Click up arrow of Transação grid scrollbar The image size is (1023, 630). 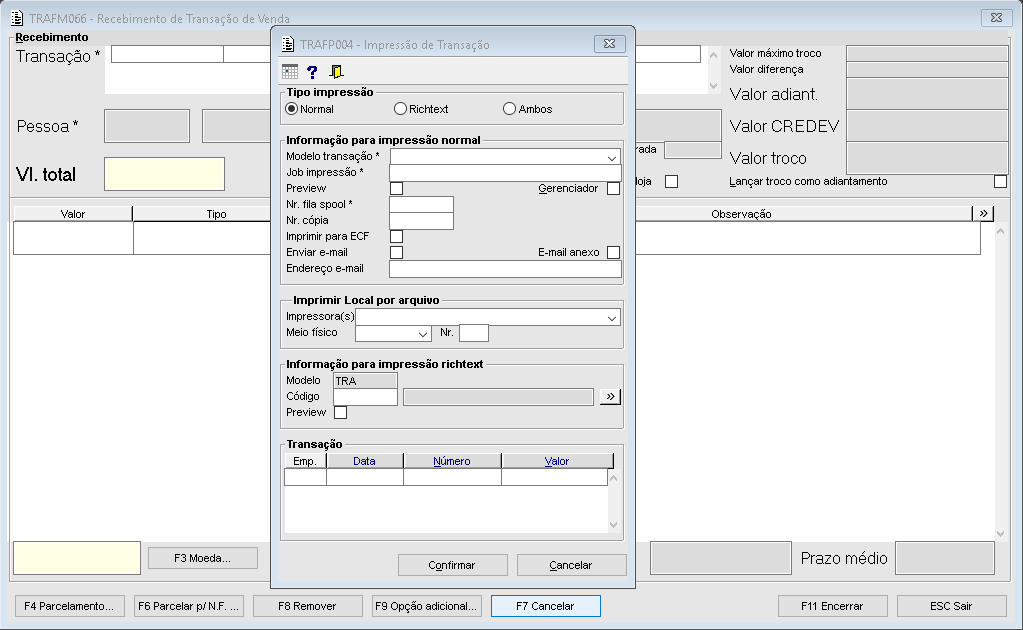tap(613, 478)
